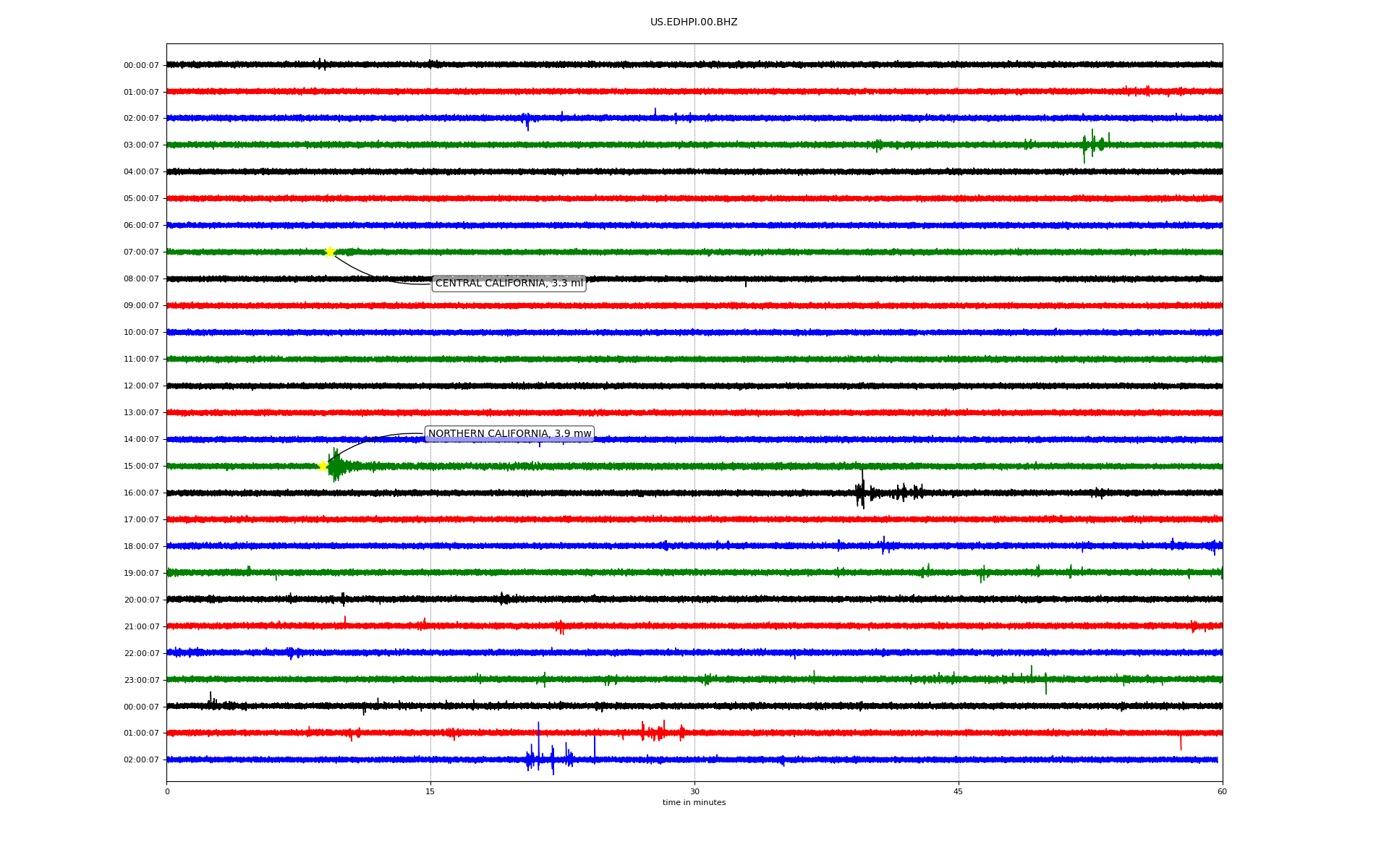Click the yellow star on 15:00:07 trace
Image resolution: width=1389 pixels, height=868 pixels.
[323, 466]
